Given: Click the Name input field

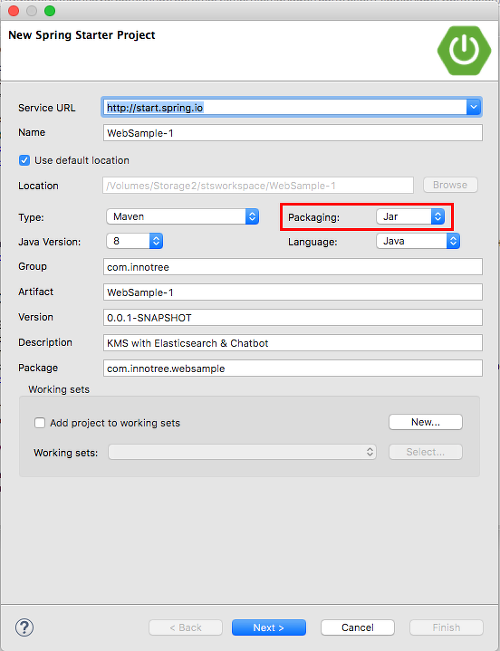Looking at the screenshot, I should pyautogui.click(x=293, y=133).
